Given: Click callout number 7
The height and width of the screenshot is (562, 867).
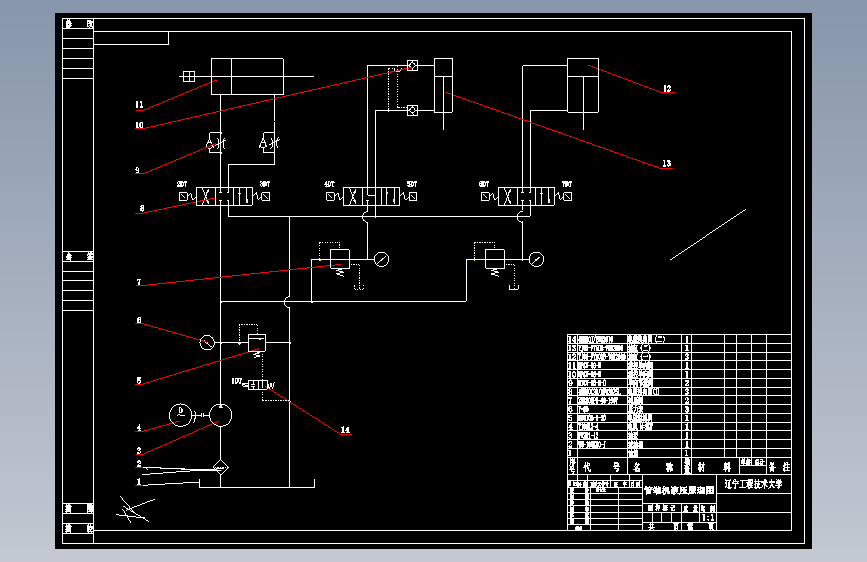Looking at the screenshot, I should (x=139, y=282).
